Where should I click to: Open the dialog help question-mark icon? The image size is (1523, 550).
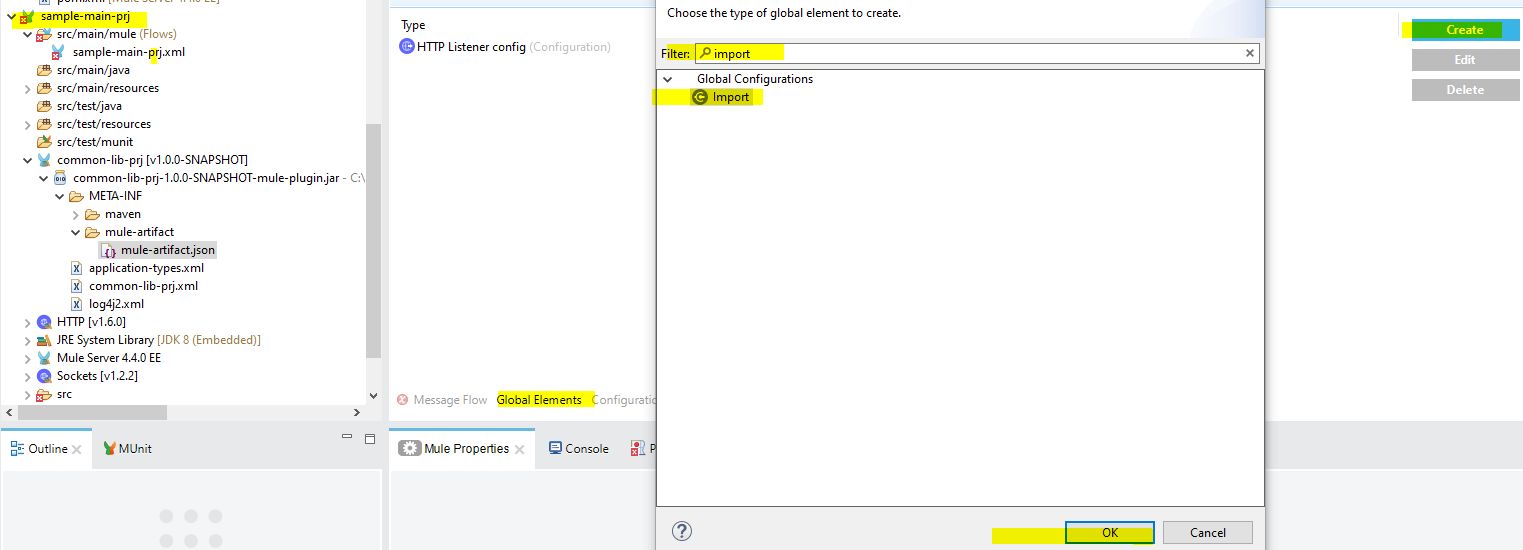(x=684, y=531)
